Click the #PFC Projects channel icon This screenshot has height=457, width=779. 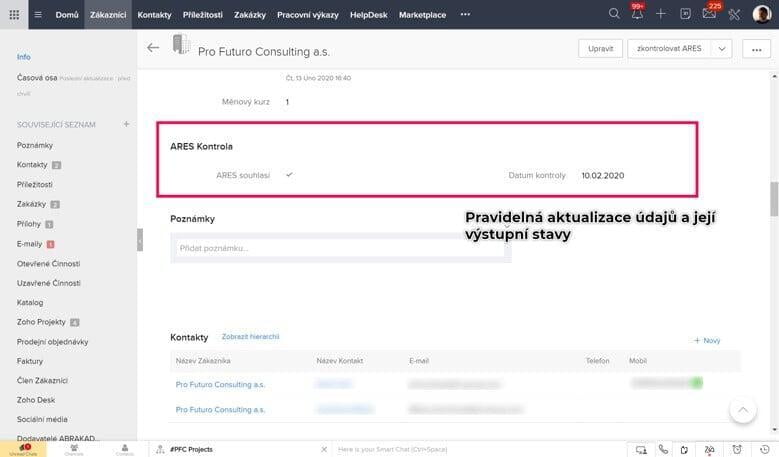coord(160,449)
